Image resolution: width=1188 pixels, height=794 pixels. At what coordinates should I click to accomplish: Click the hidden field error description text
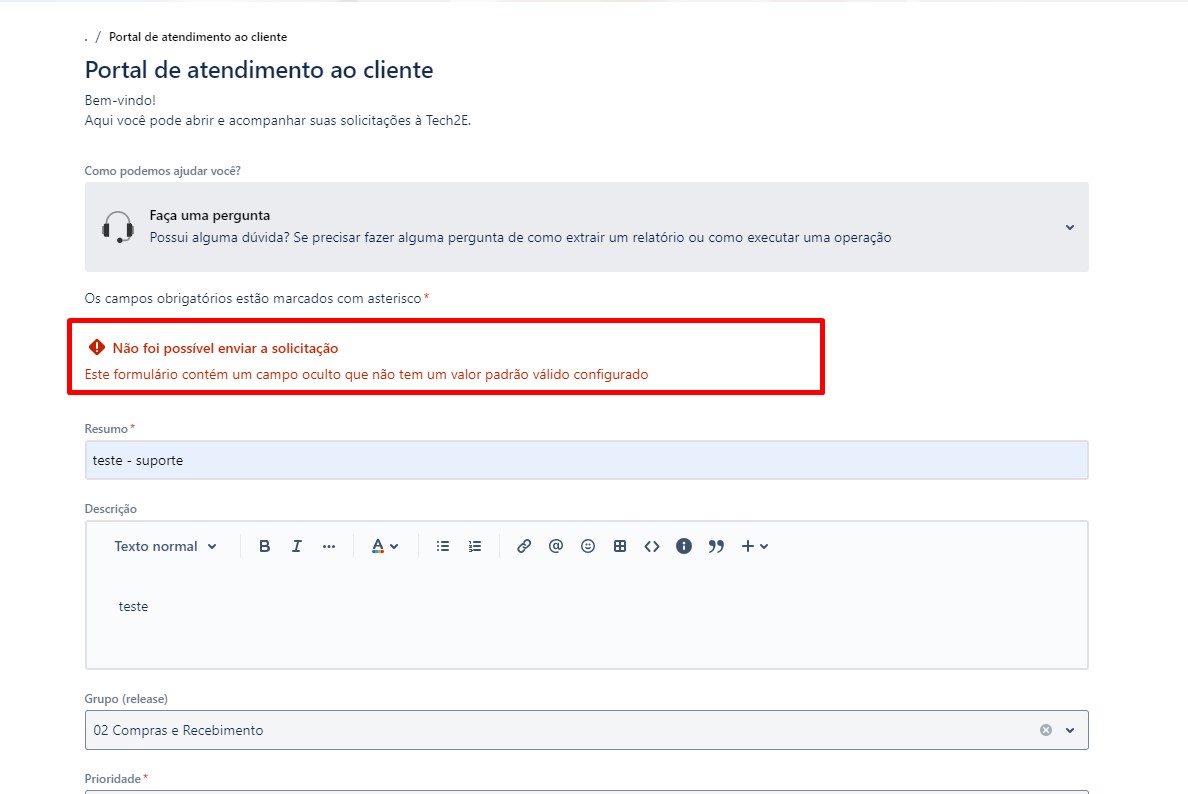pos(367,374)
